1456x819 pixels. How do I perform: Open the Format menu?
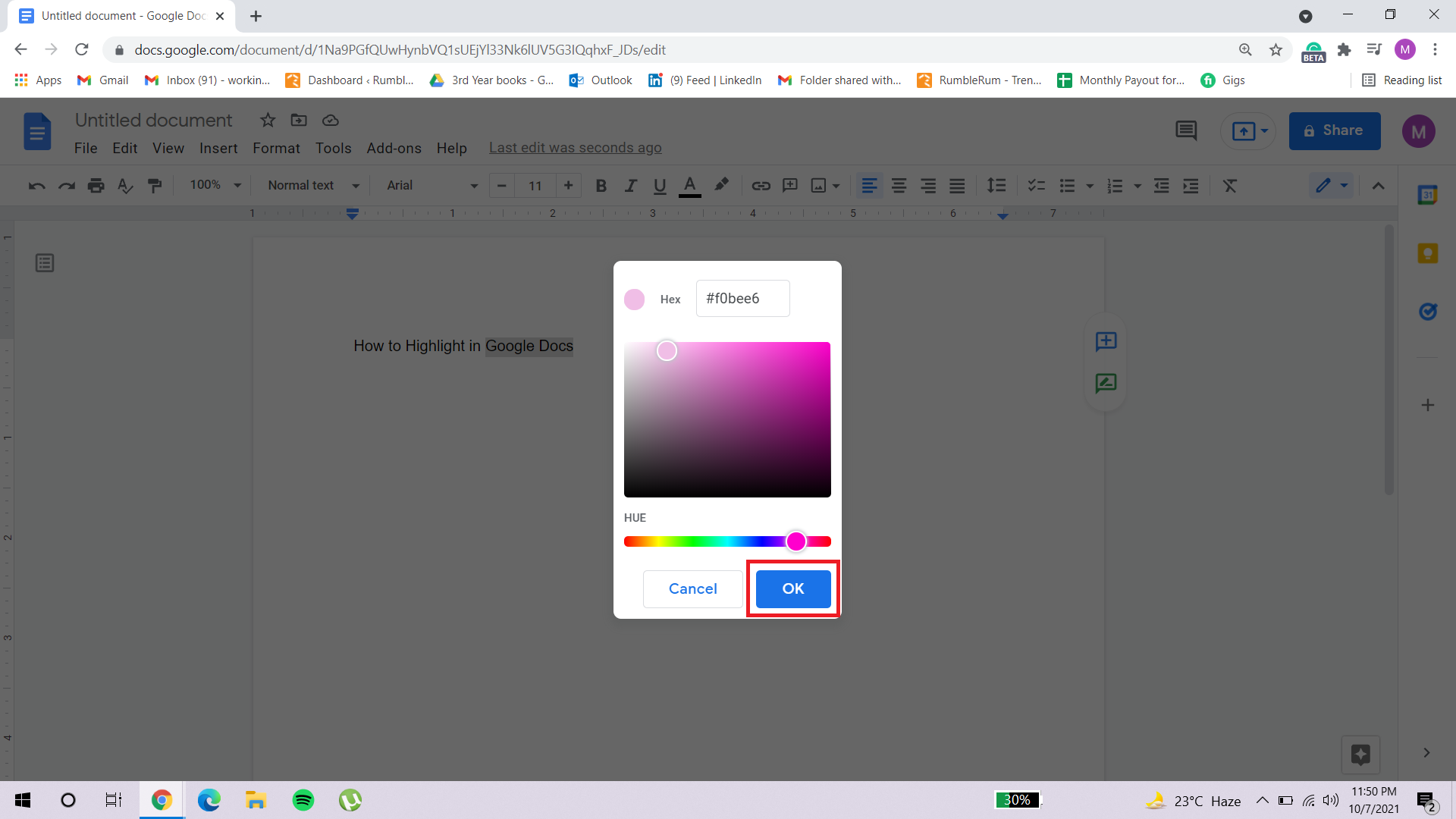click(276, 148)
